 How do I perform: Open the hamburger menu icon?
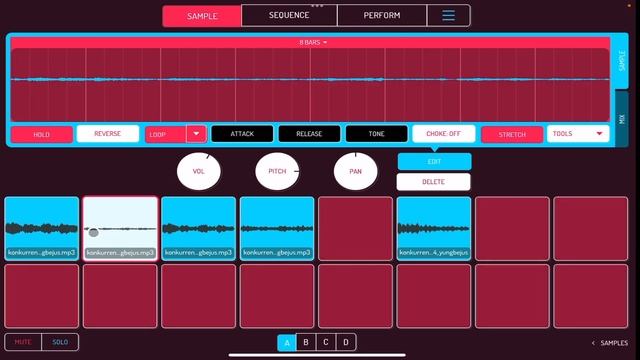[448, 16]
